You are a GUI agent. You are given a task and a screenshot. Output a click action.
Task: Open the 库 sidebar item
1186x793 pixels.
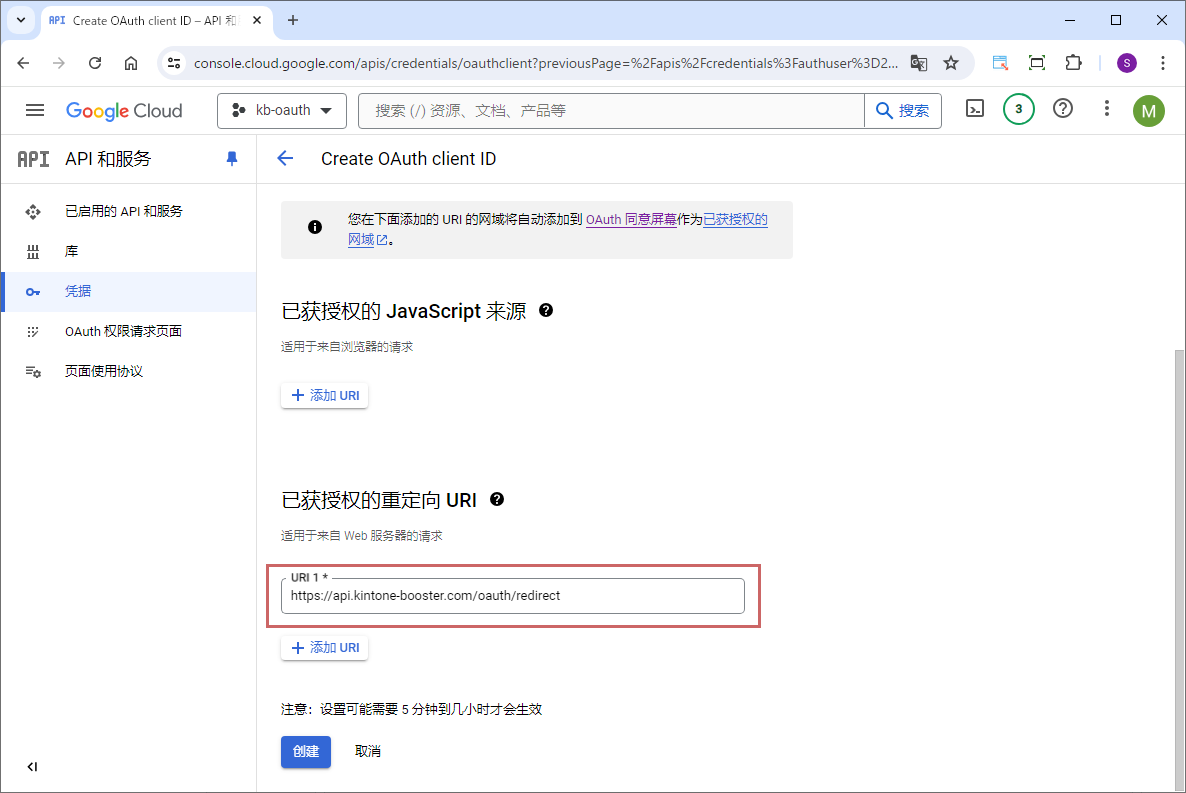(72, 252)
